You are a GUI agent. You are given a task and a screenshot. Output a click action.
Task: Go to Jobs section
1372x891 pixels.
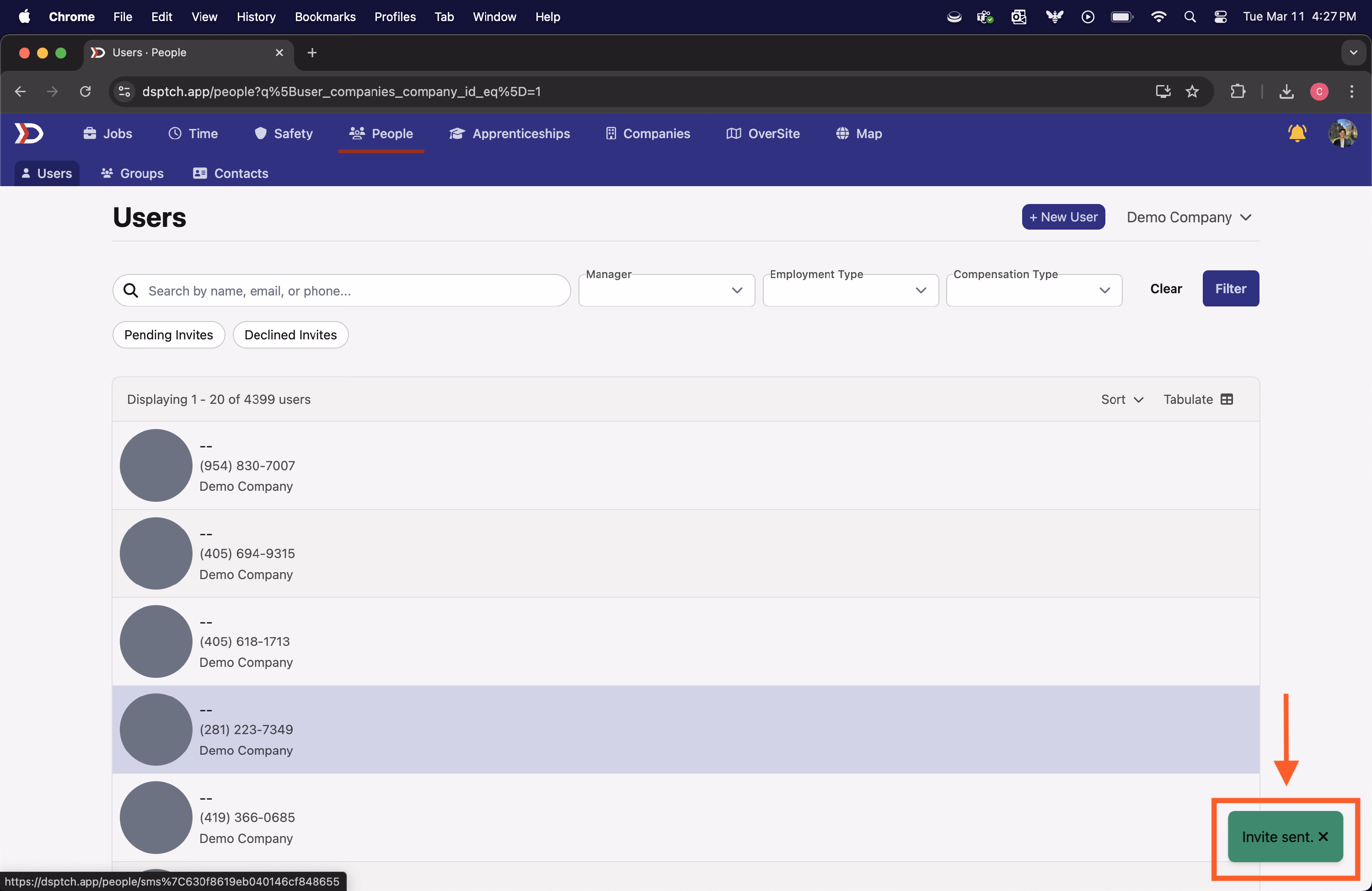coord(108,133)
